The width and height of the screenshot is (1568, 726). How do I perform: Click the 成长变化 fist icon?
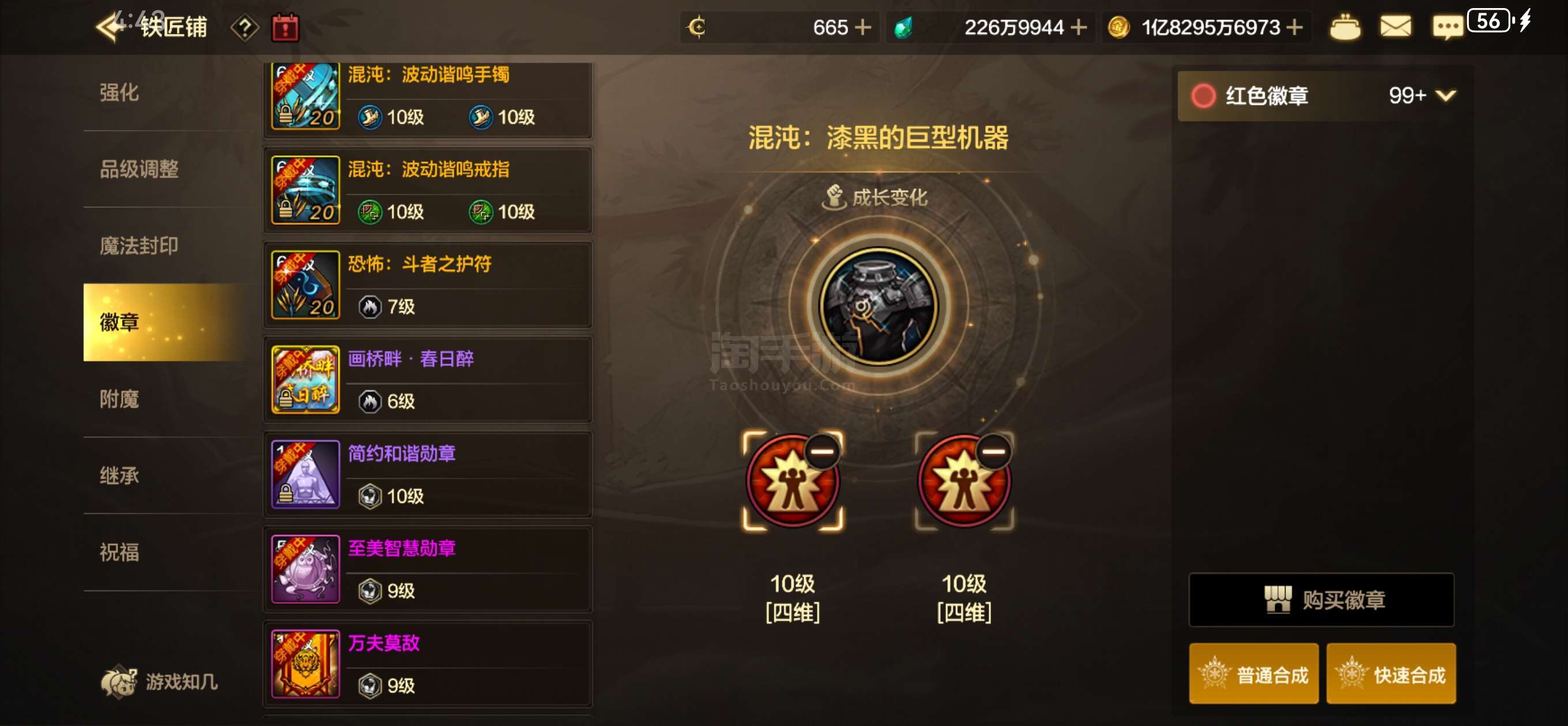pyautogui.click(x=834, y=197)
